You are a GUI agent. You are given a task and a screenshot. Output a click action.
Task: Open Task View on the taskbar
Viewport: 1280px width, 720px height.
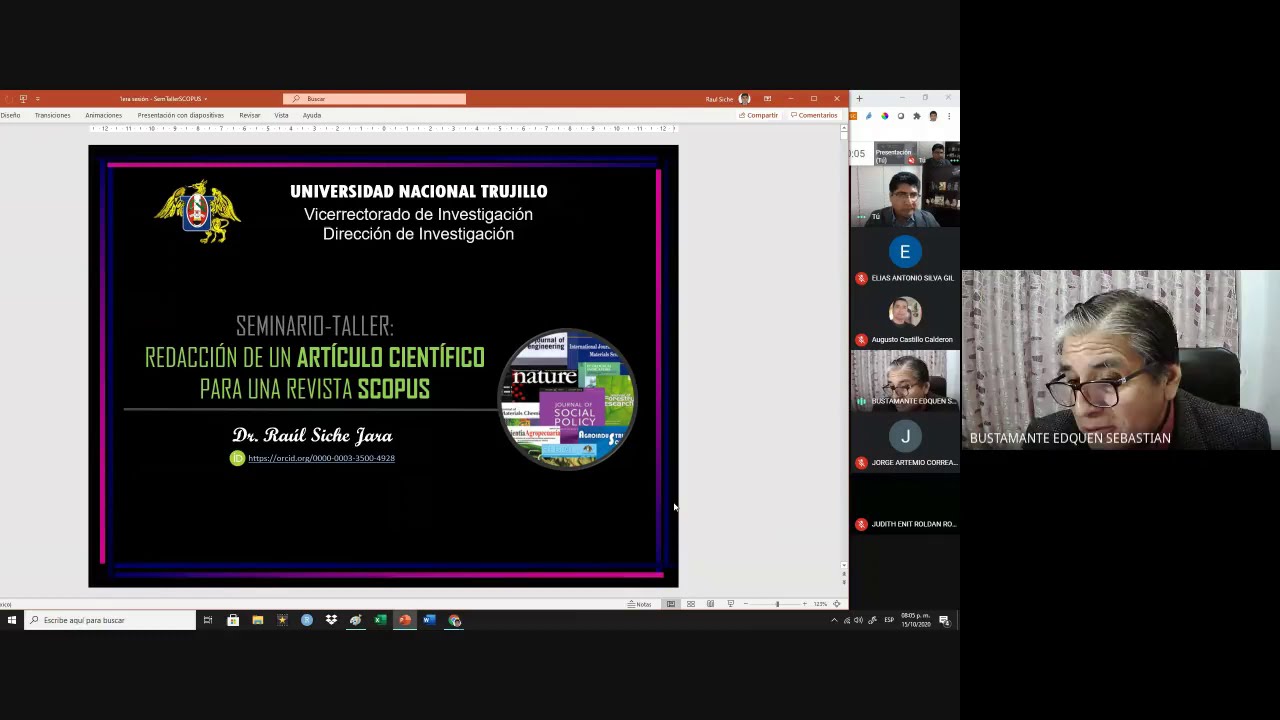208,620
